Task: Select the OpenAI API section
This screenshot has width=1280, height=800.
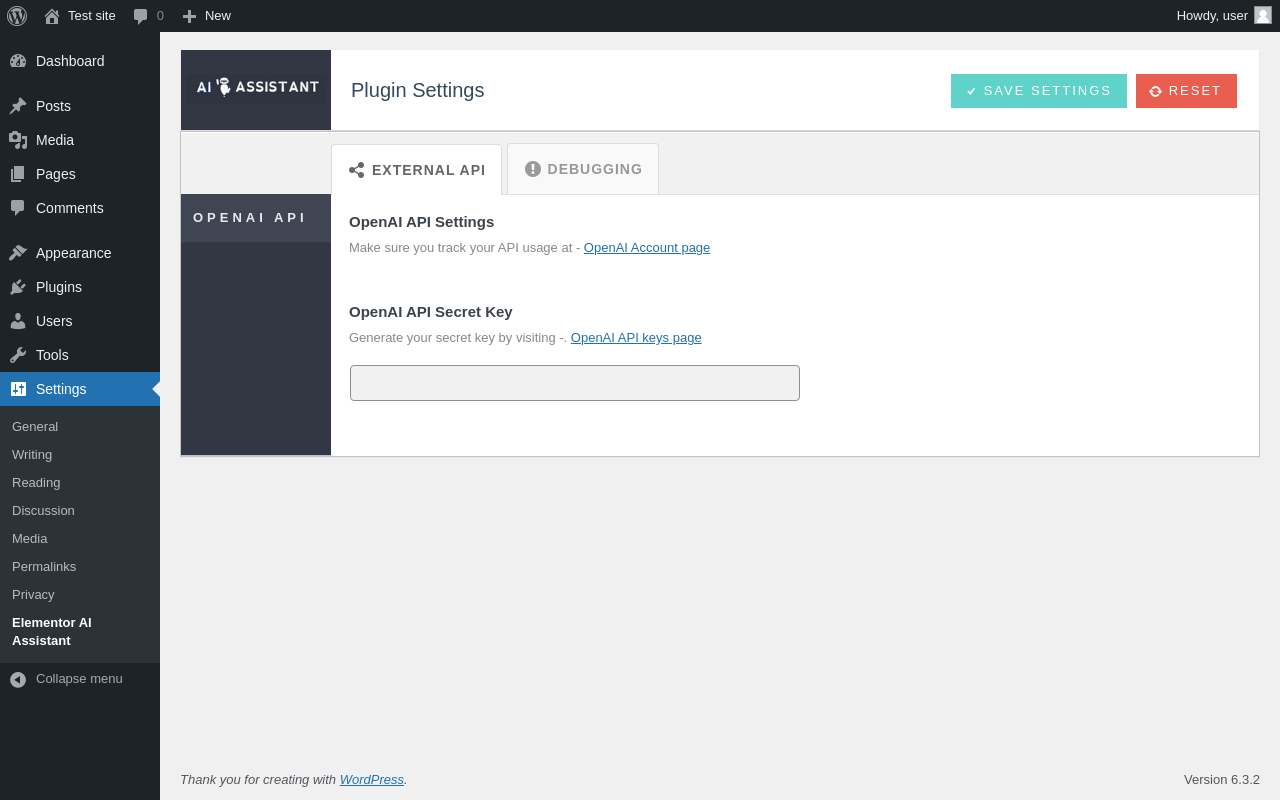Action: click(256, 218)
